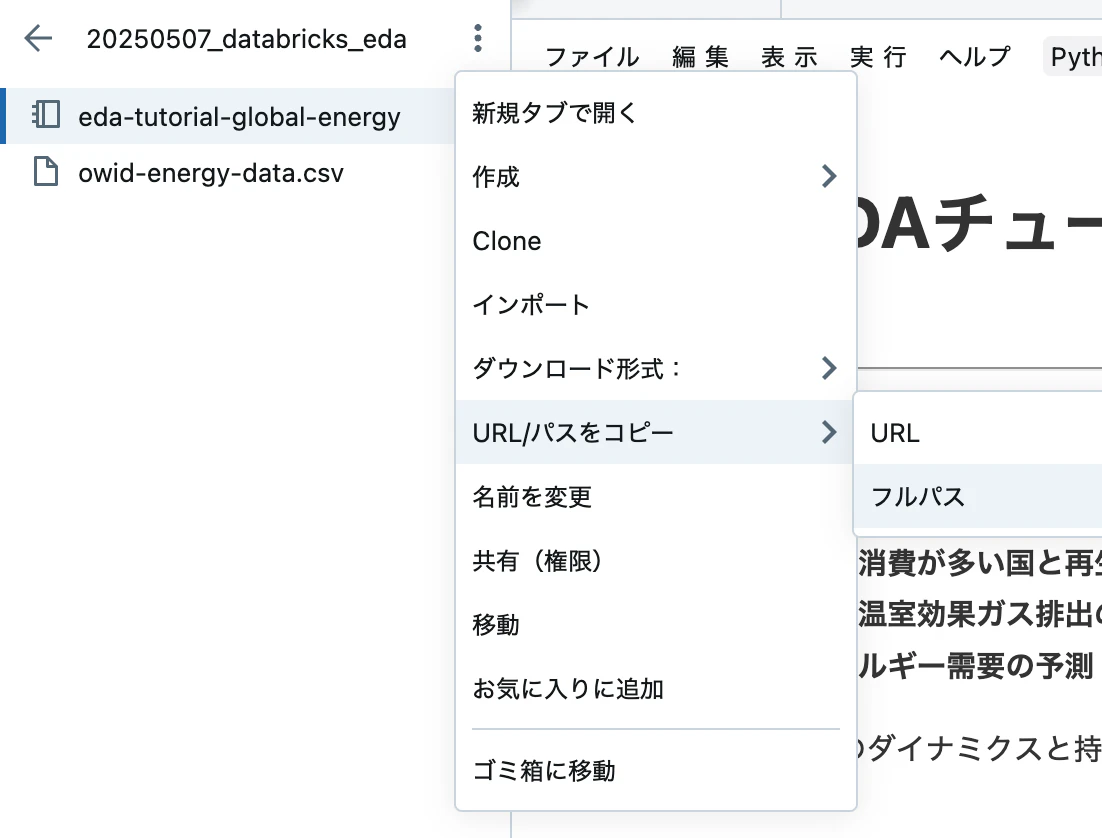Expand the 作成 submenu
The image size is (1102, 838).
point(655,176)
